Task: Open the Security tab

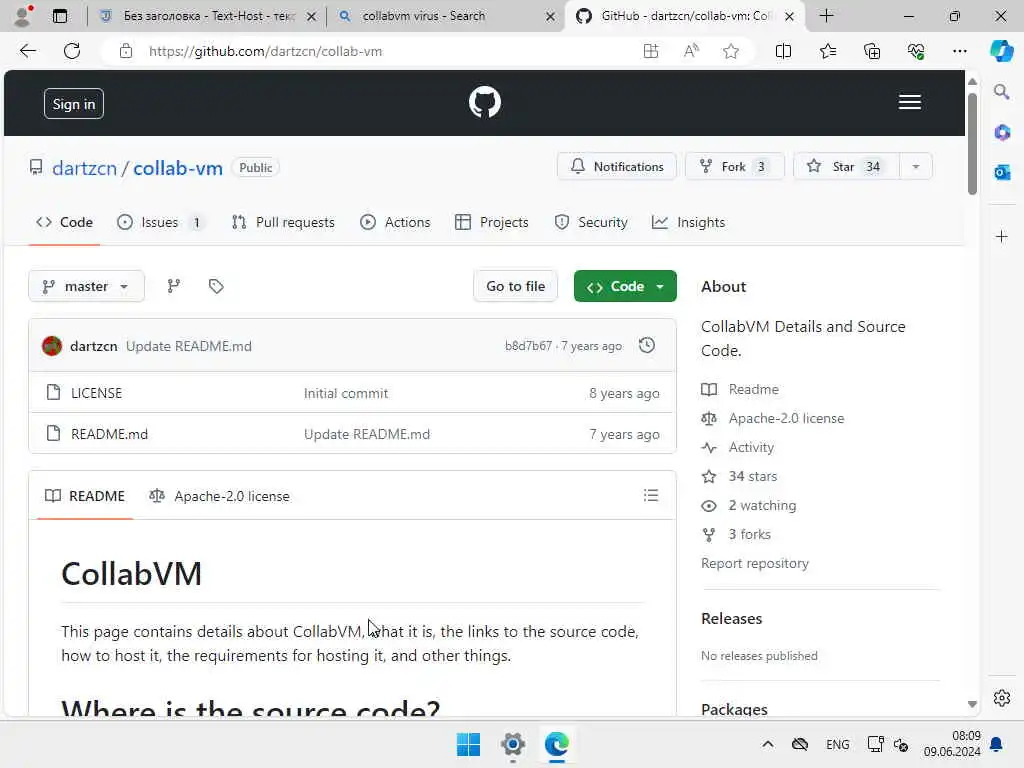Action: pos(590,222)
